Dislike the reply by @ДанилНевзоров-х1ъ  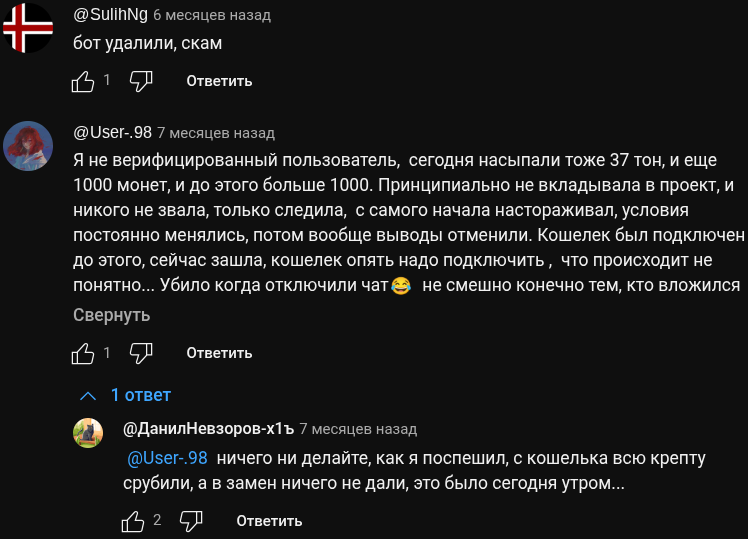191,521
